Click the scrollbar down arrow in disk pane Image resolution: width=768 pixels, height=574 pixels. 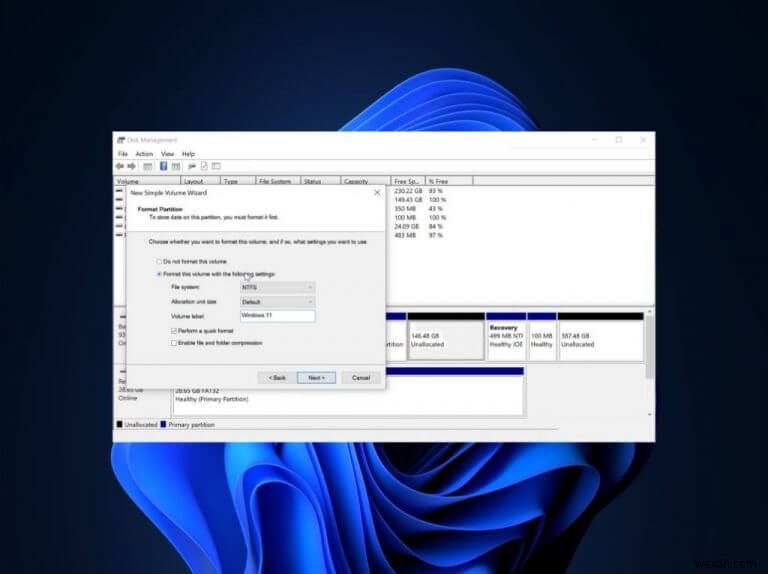(650, 415)
